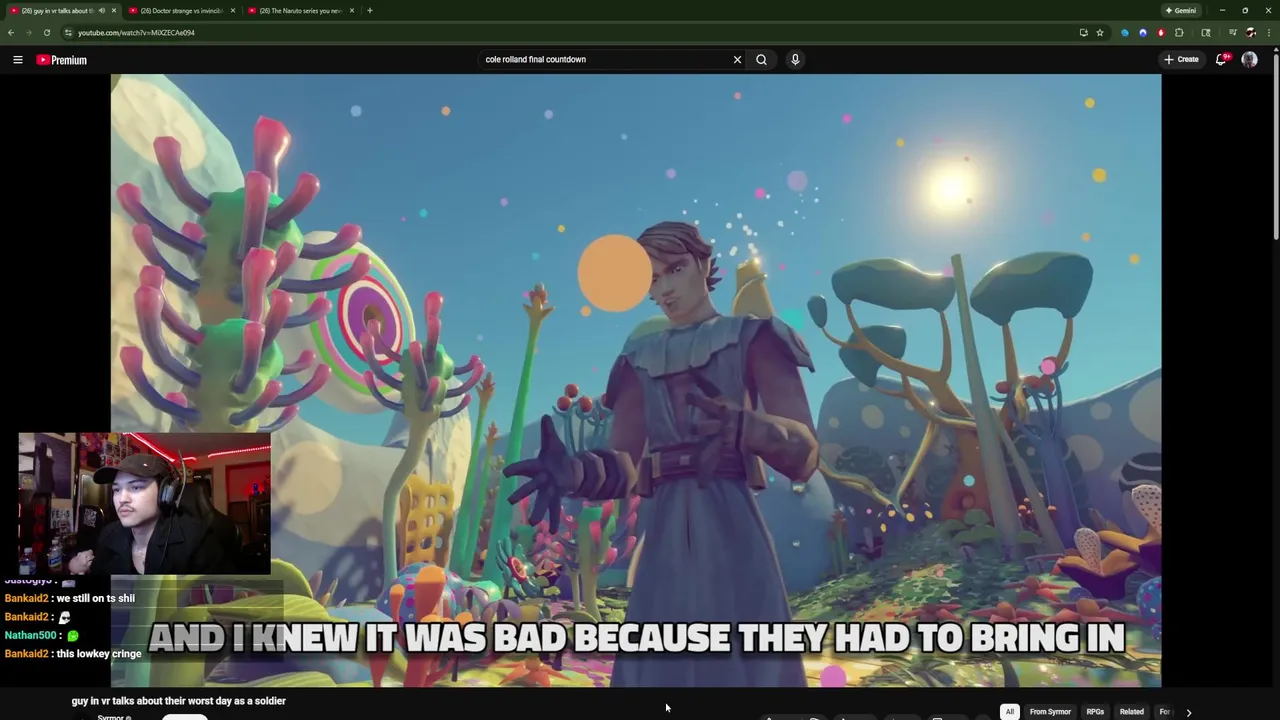Run search with the magnifier button
1280x720 pixels.
click(x=761, y=60)
